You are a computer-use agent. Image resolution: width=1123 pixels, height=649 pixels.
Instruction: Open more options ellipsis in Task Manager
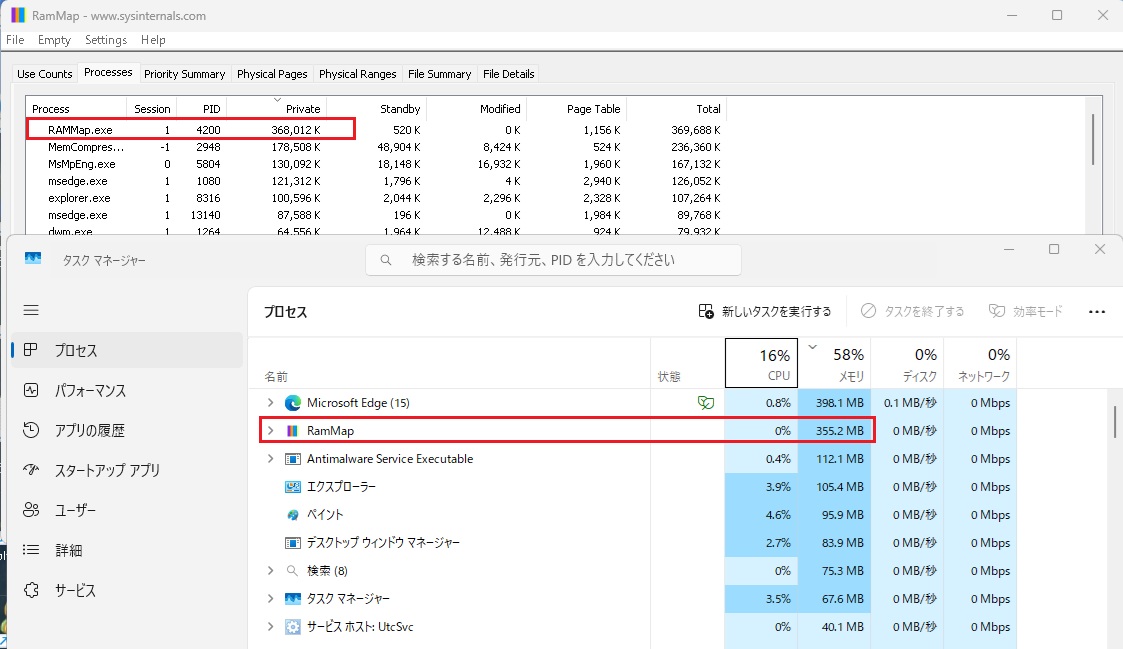(x=1097, y=312)
